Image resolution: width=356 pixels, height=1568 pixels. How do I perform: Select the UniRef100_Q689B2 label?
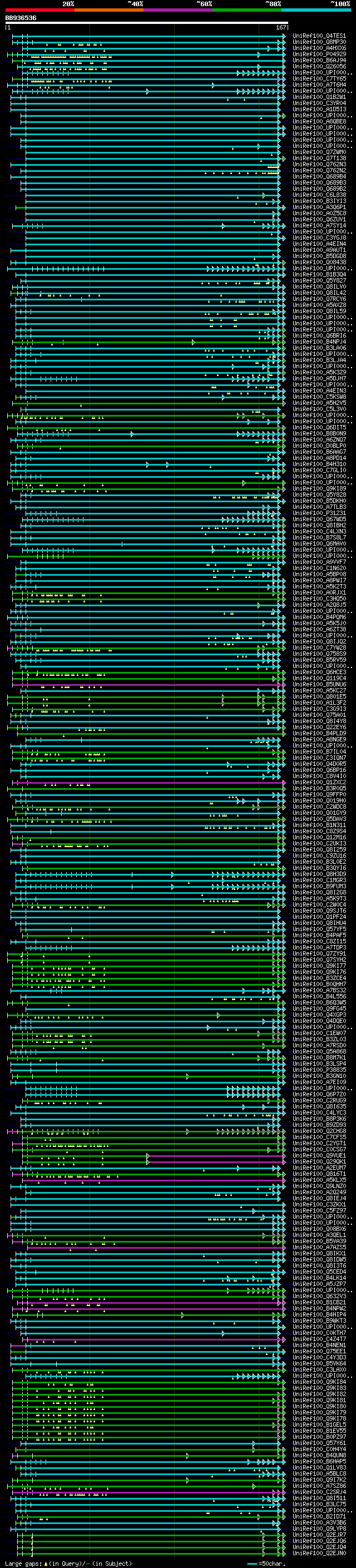tap(319, 189)
